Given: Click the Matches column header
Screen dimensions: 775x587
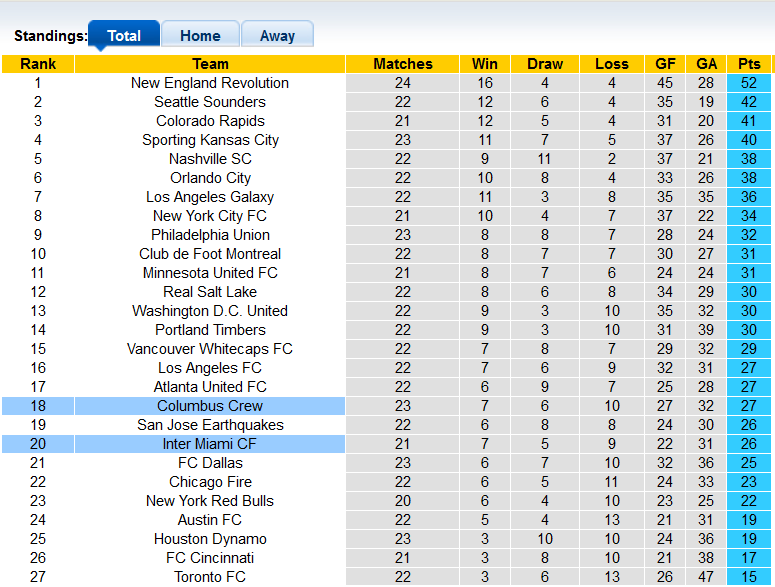Looking at the screenshot, I should [x=403, y=64].
